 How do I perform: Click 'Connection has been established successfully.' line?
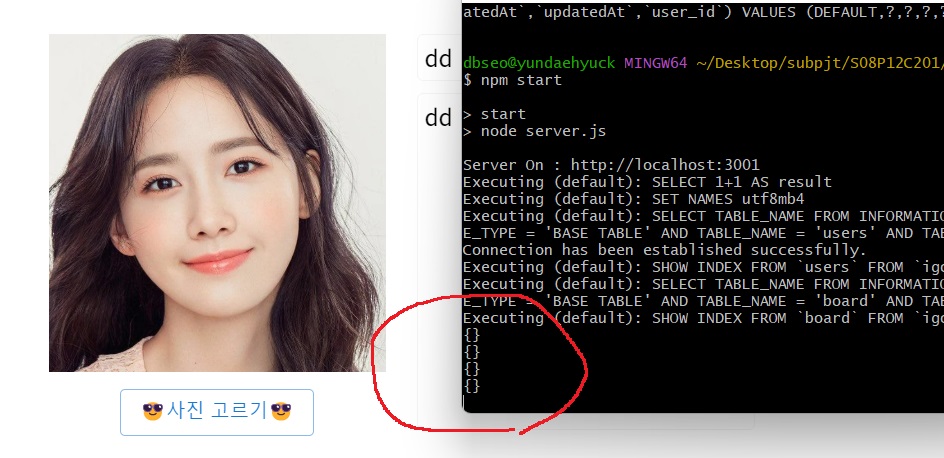(x=665, y=250)
